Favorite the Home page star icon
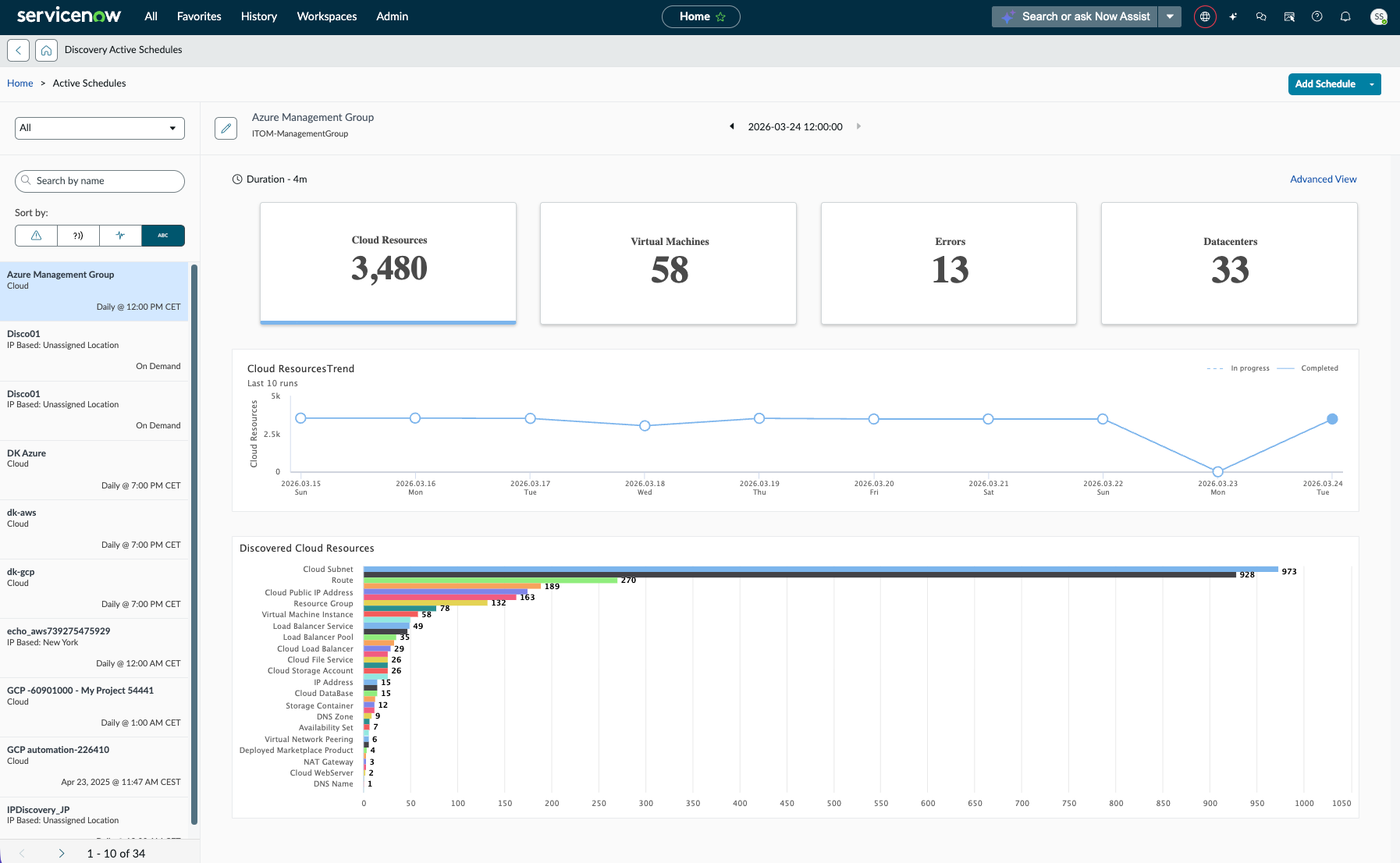1400x863 pixels. (x=720, y=16)
